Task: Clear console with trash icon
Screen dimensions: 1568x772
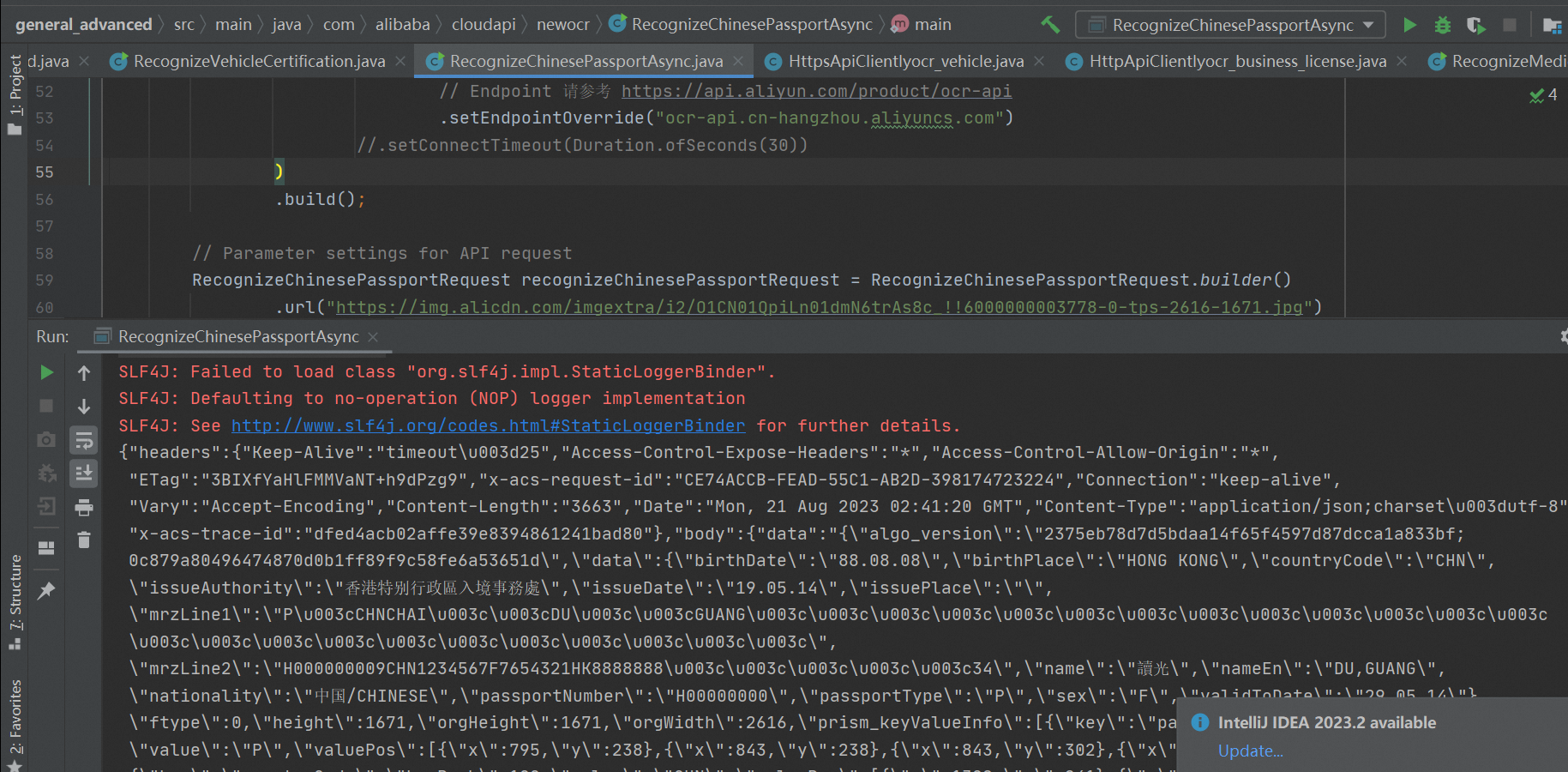Action: coord(84,540)
